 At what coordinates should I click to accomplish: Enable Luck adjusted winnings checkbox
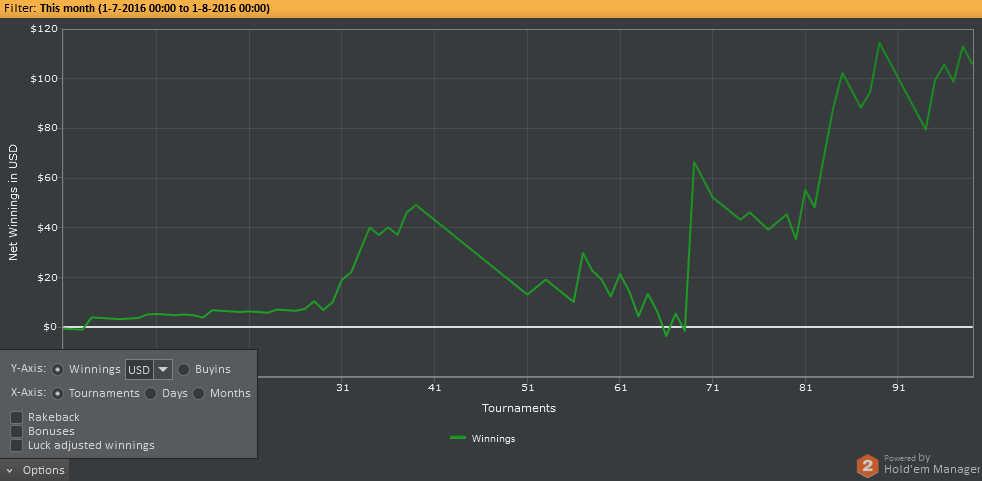click(x=17, y=445)
